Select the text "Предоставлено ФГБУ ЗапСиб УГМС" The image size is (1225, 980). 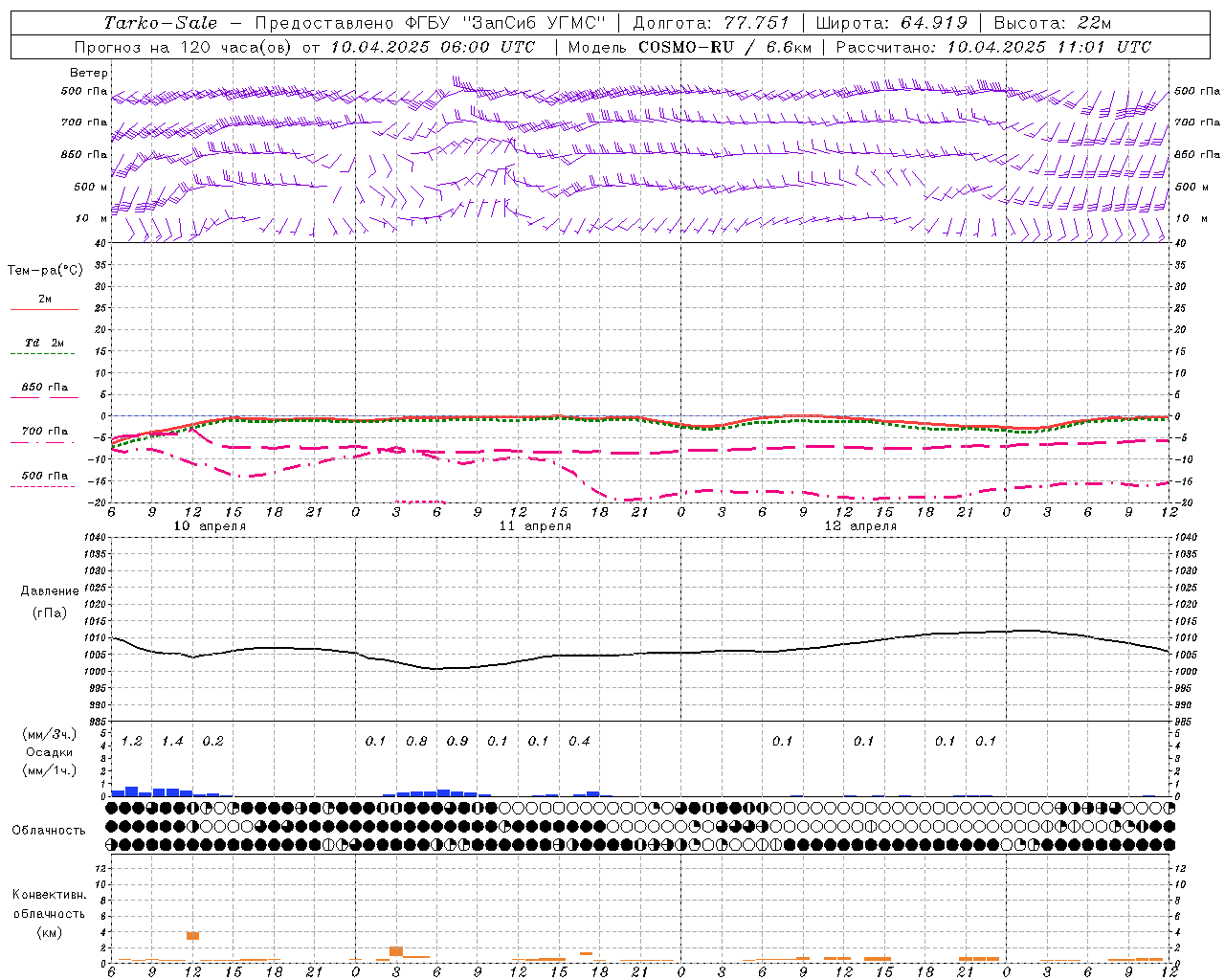point(431,23)
